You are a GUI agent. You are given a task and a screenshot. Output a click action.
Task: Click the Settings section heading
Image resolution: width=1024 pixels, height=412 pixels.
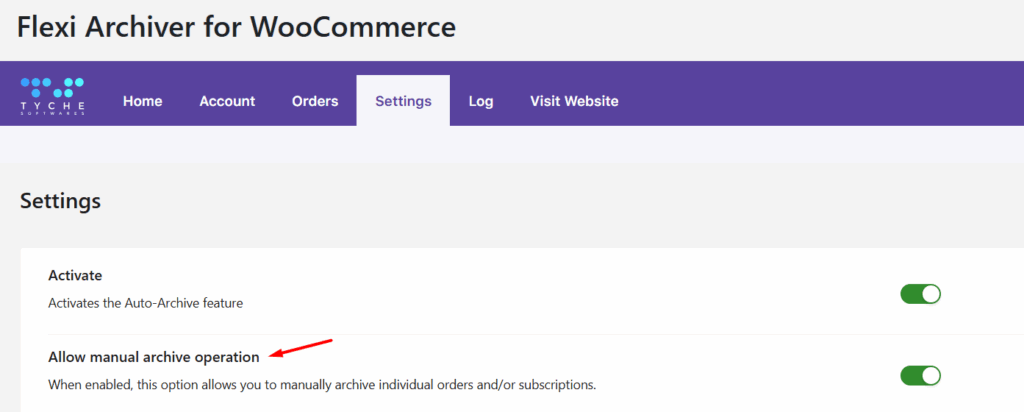pos(60,200)
